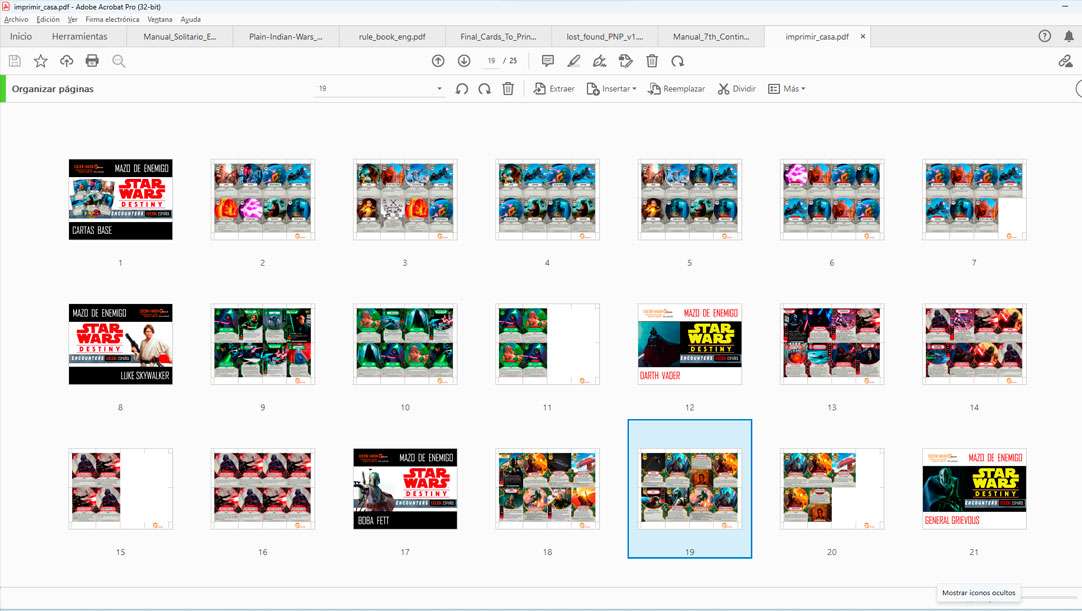Go to previous page with up arrow
This screenshot has width=1082, height=611.
tap(438, 61)
